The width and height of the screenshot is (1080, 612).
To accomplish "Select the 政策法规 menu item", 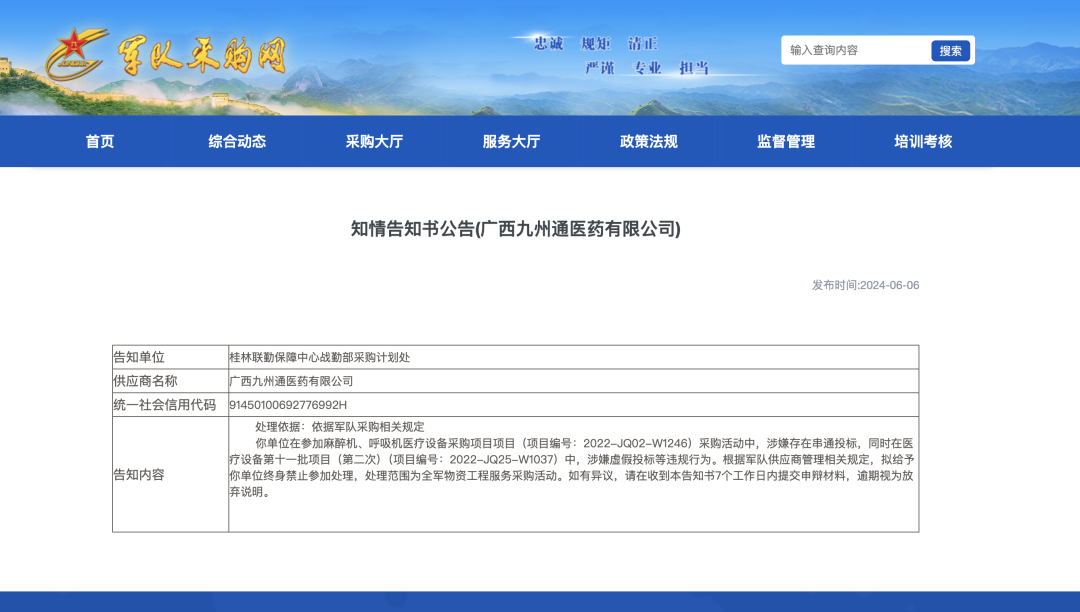I will point(648,142).
